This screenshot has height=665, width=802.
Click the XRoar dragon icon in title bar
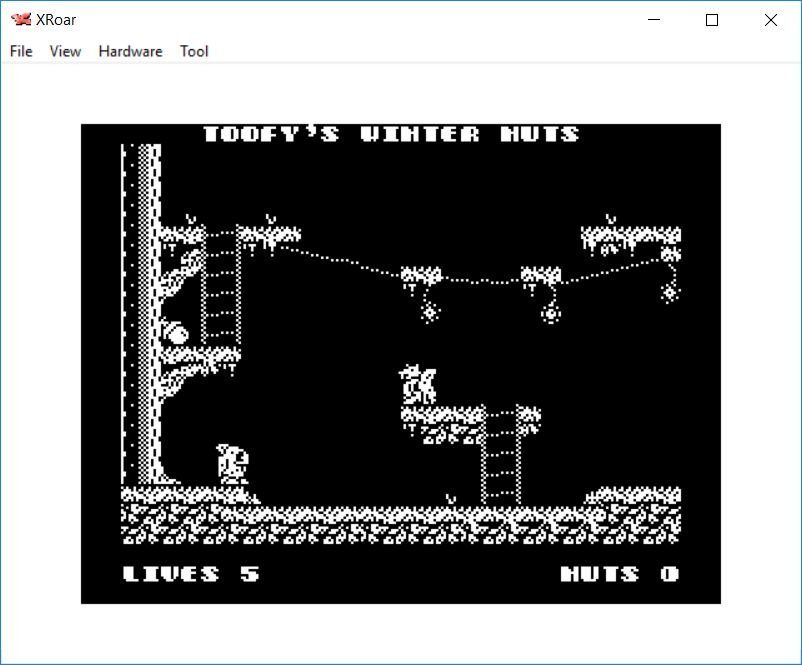point(20,19)
